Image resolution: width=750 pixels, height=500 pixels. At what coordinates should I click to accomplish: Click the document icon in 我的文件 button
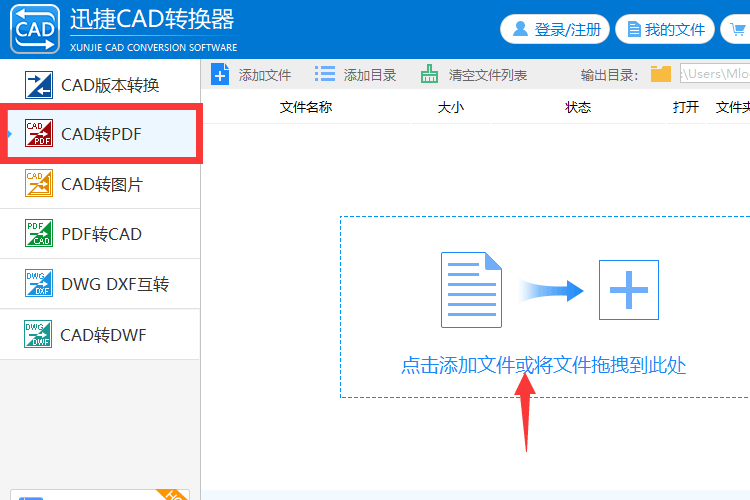point(634,29)
